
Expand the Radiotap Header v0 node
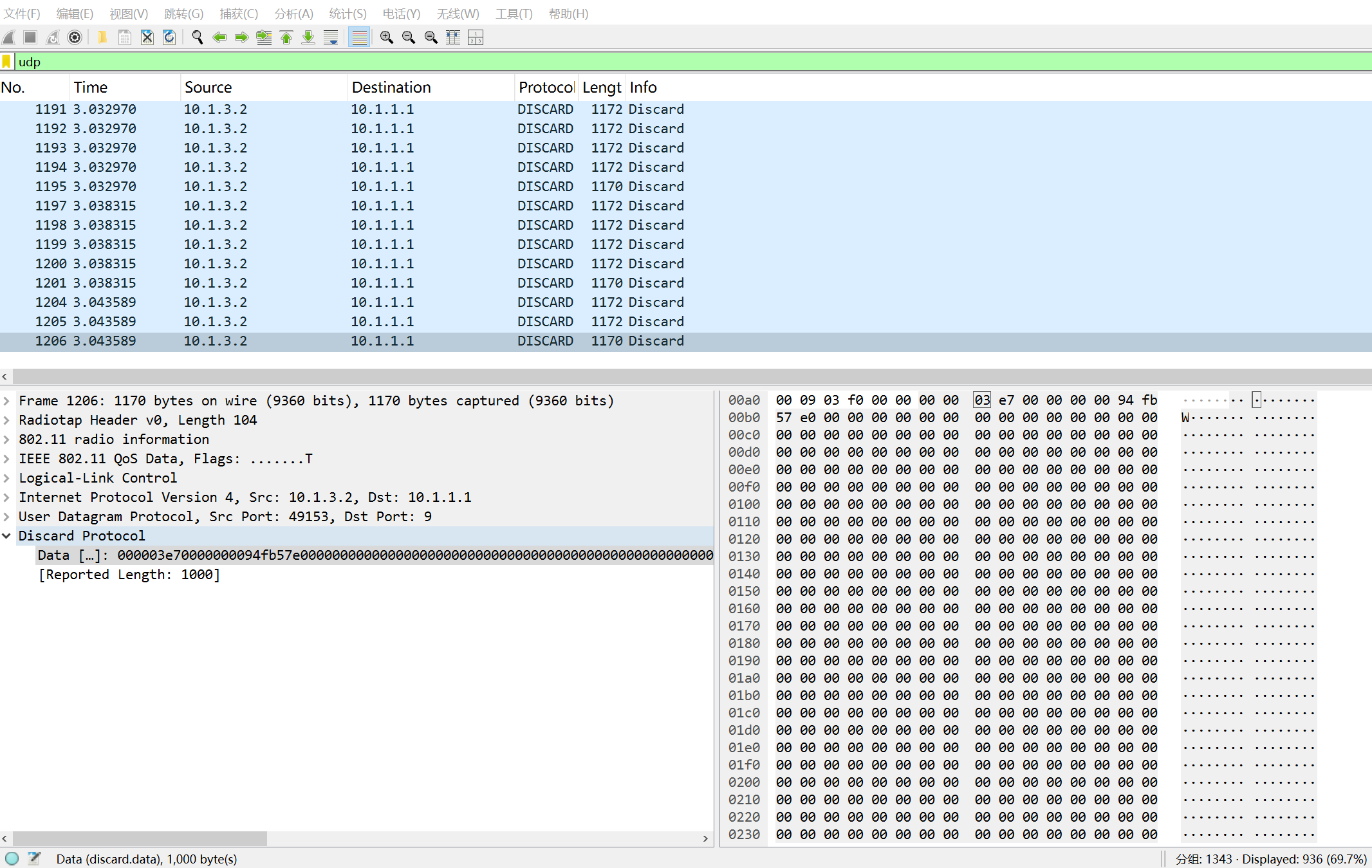pos(6,420)
